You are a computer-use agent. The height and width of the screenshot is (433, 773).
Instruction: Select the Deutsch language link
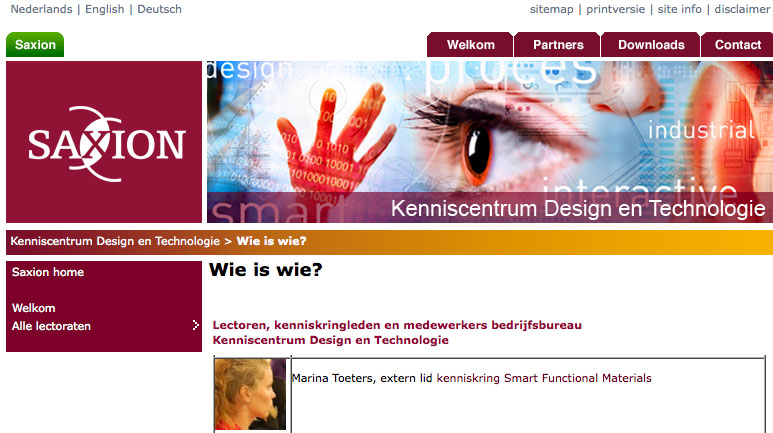click(x=159, y=9)
